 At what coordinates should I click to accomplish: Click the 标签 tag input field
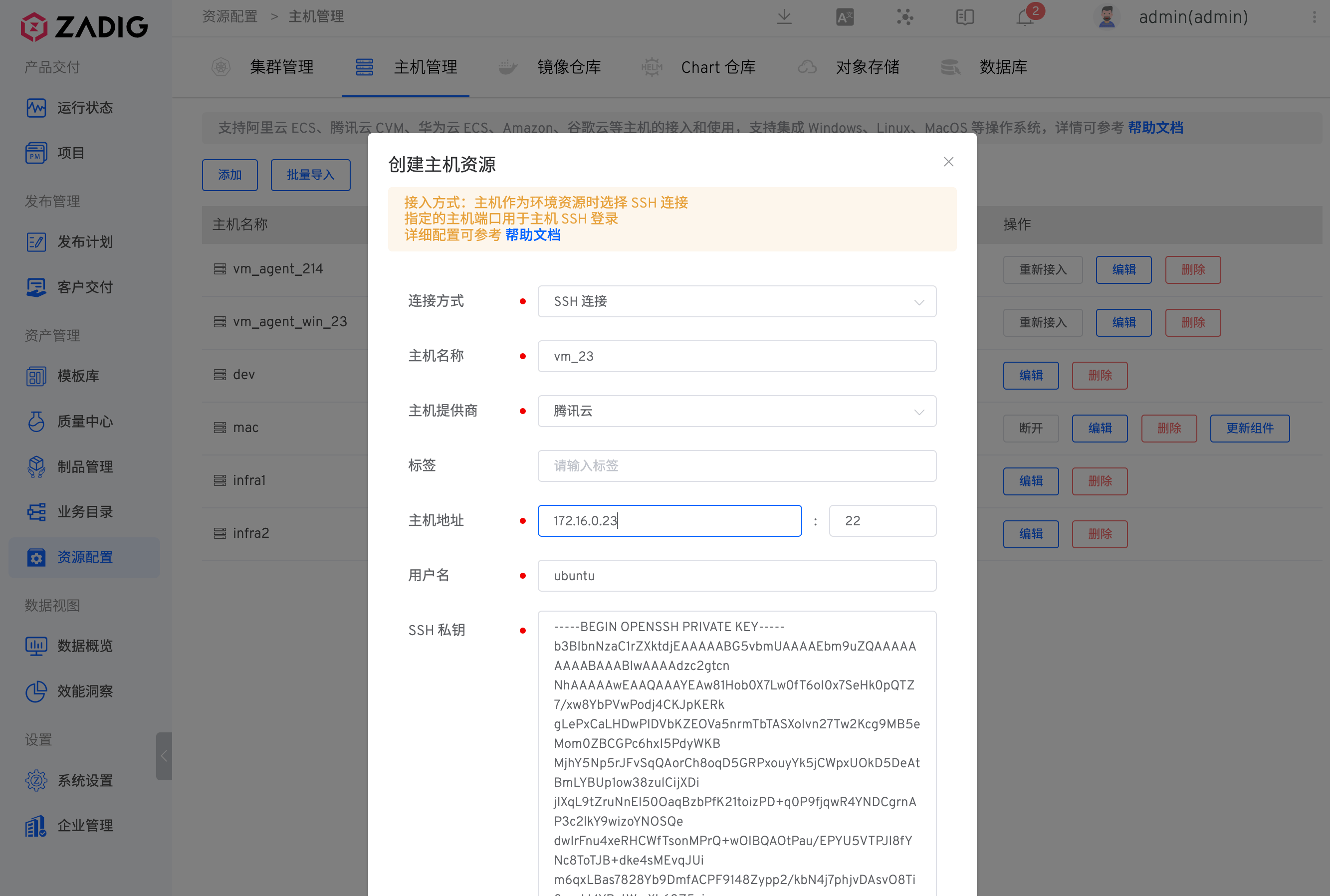pos(736,466)
